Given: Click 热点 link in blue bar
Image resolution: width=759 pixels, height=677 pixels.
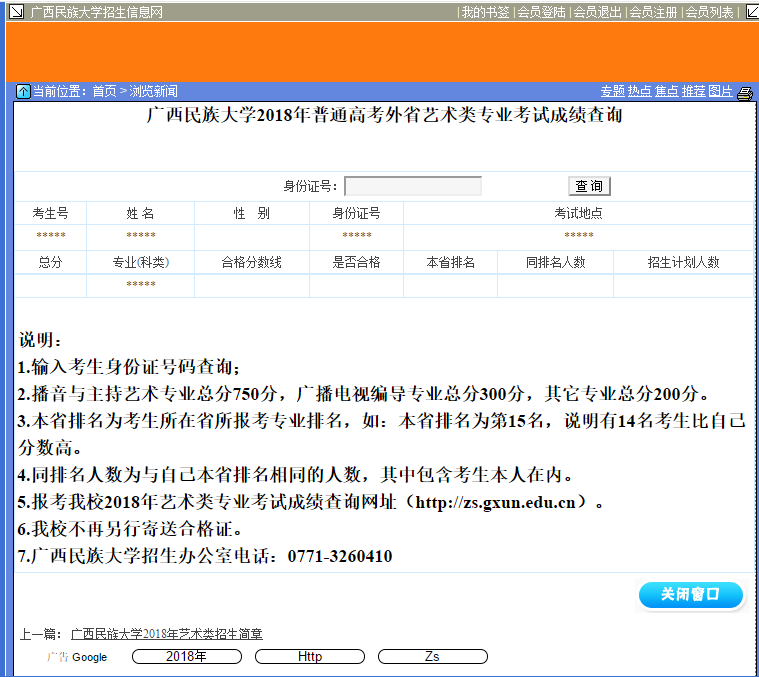Looking at the screenshot, I should click(639, 92).
